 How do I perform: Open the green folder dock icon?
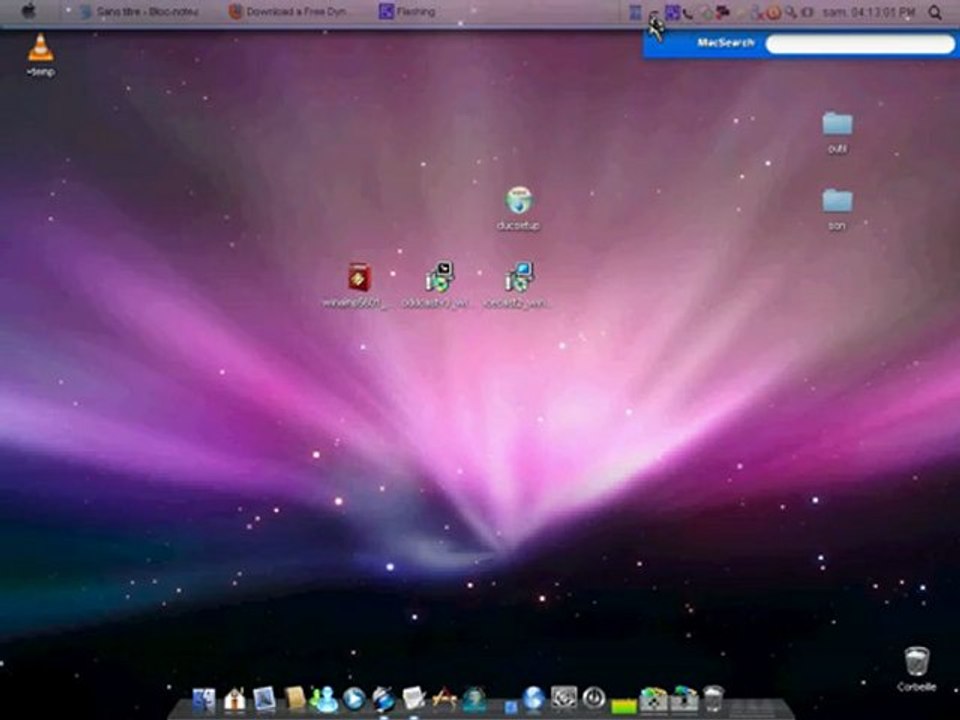point(624,705)
